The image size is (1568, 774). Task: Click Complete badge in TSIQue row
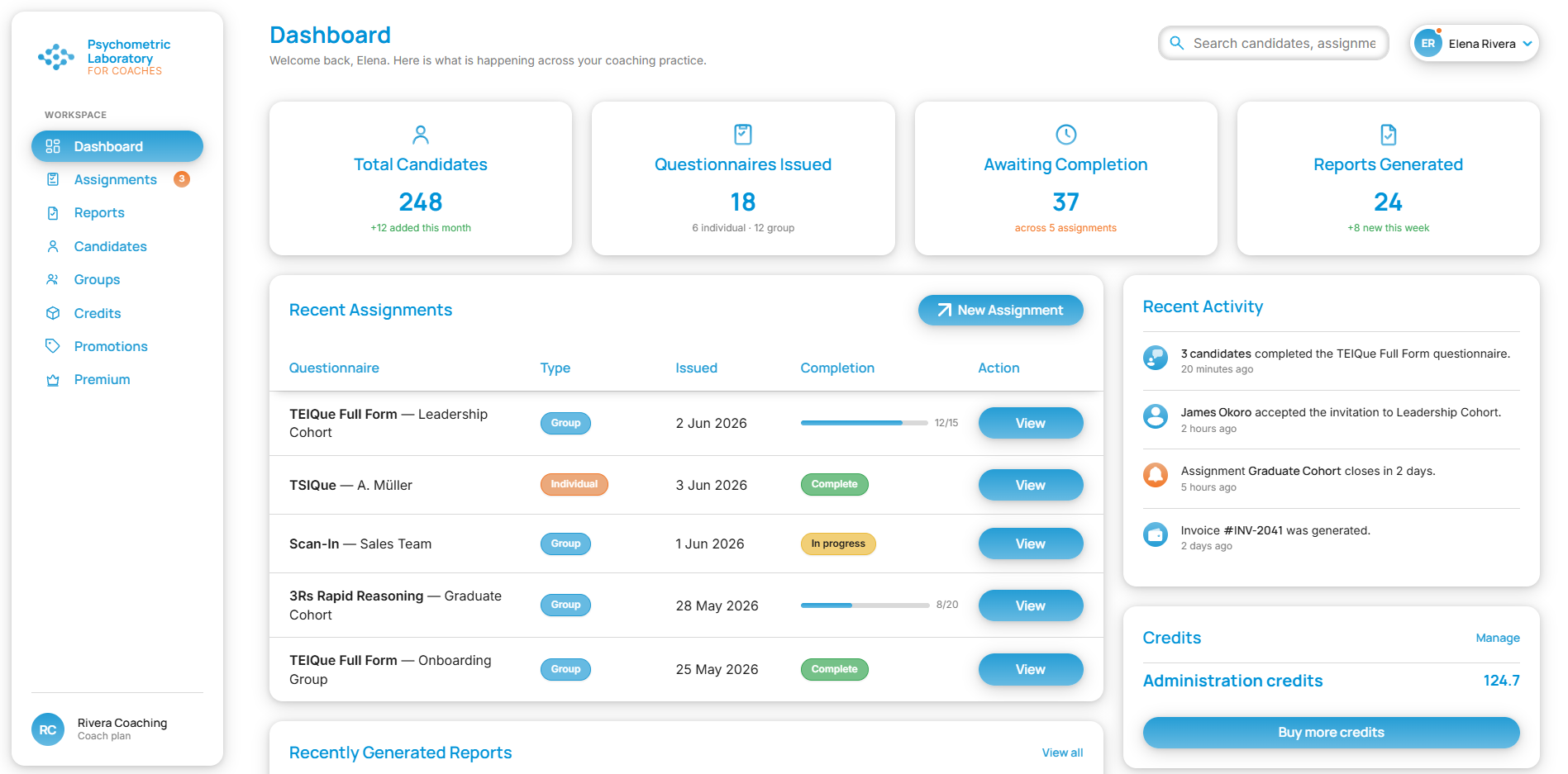click(x=835, y=484)
